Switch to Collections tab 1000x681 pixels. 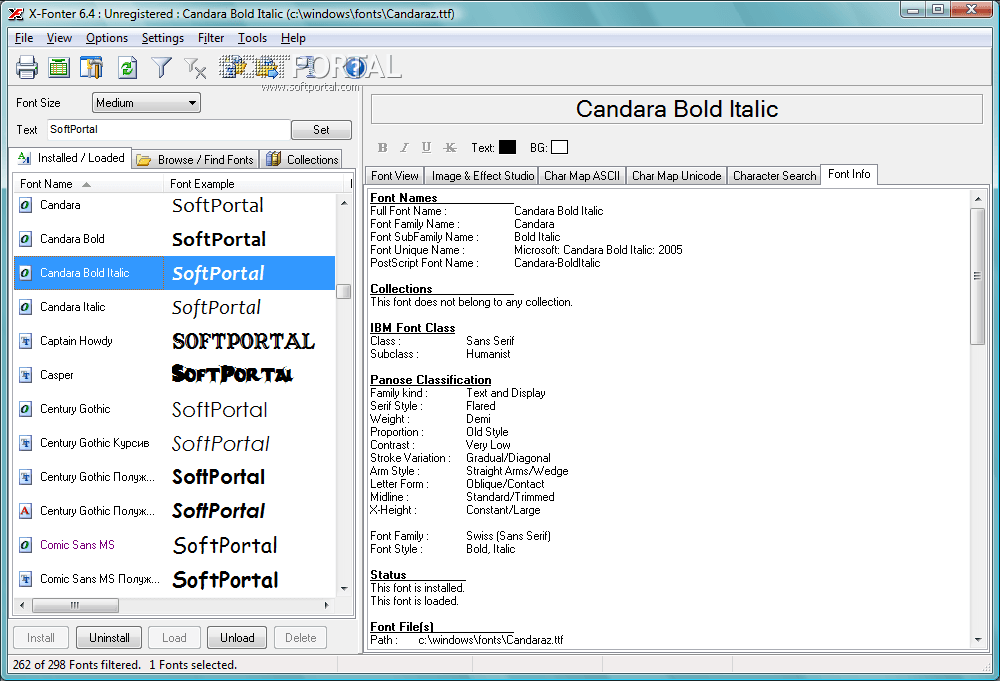tap(302, 159)
